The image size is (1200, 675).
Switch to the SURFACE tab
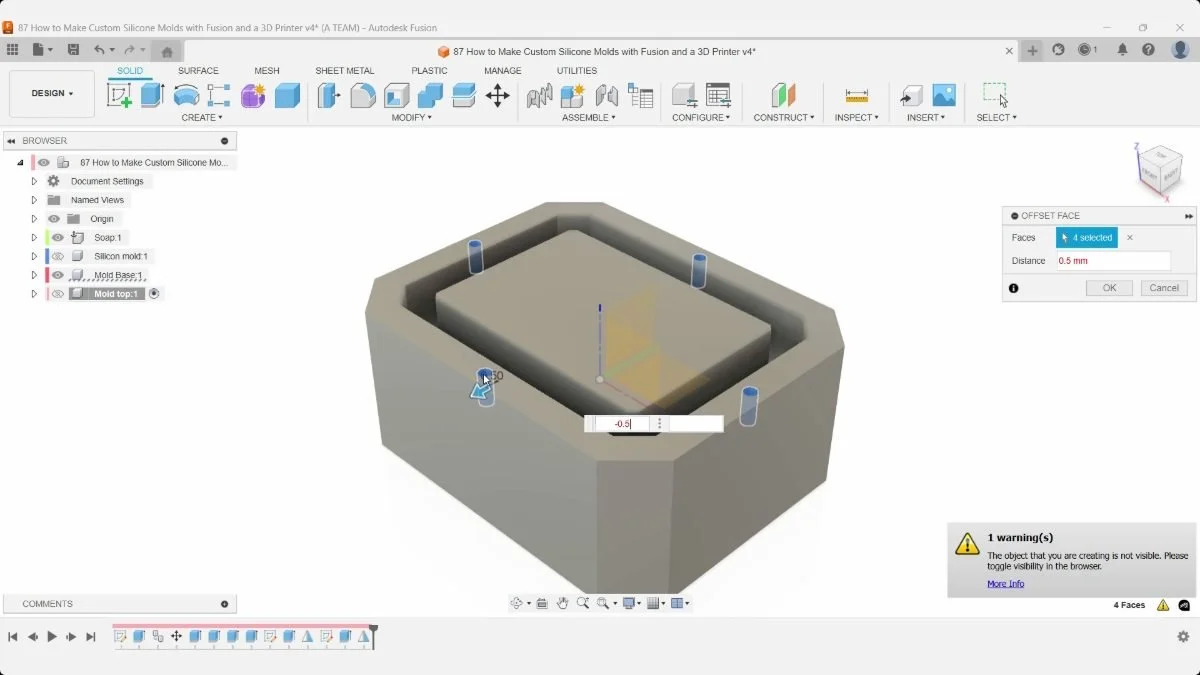point(198,71)
